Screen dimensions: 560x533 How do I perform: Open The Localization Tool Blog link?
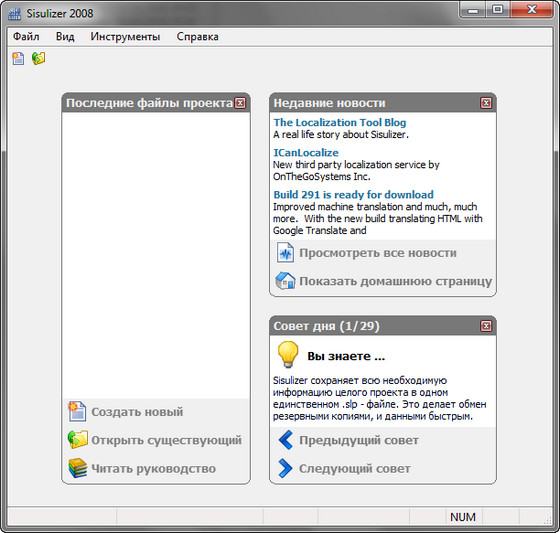pyautogui.click(x=340, y=123)
